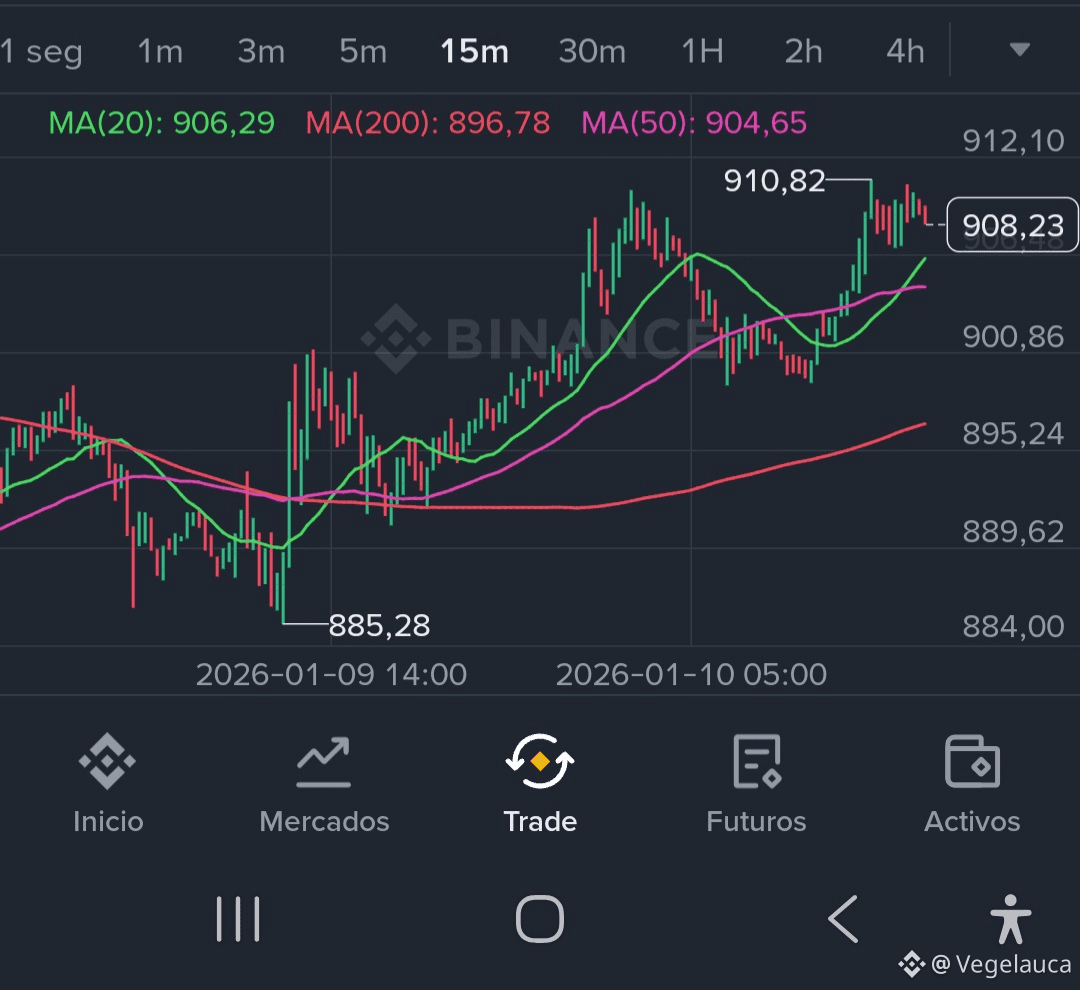This screenshot has width=1080, height=990.
Task: Open Activos wallet icon
Action: pyautogui.click(x=972, y=763)
